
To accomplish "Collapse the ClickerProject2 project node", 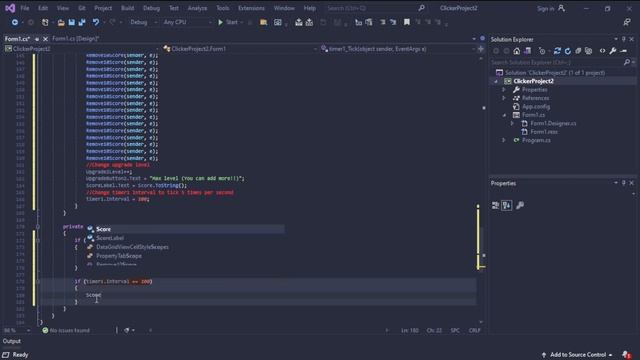I will (496, 81).
